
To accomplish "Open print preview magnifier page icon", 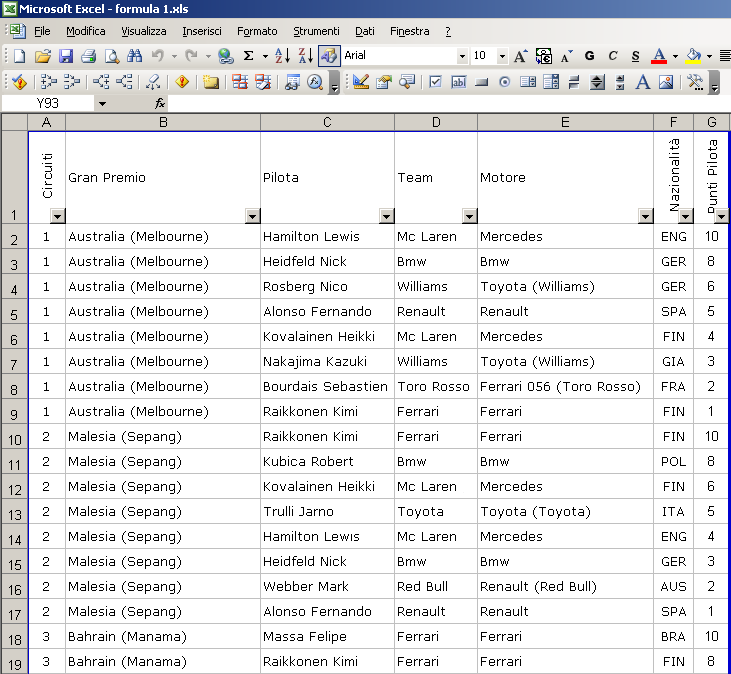I will click(111, 56).
